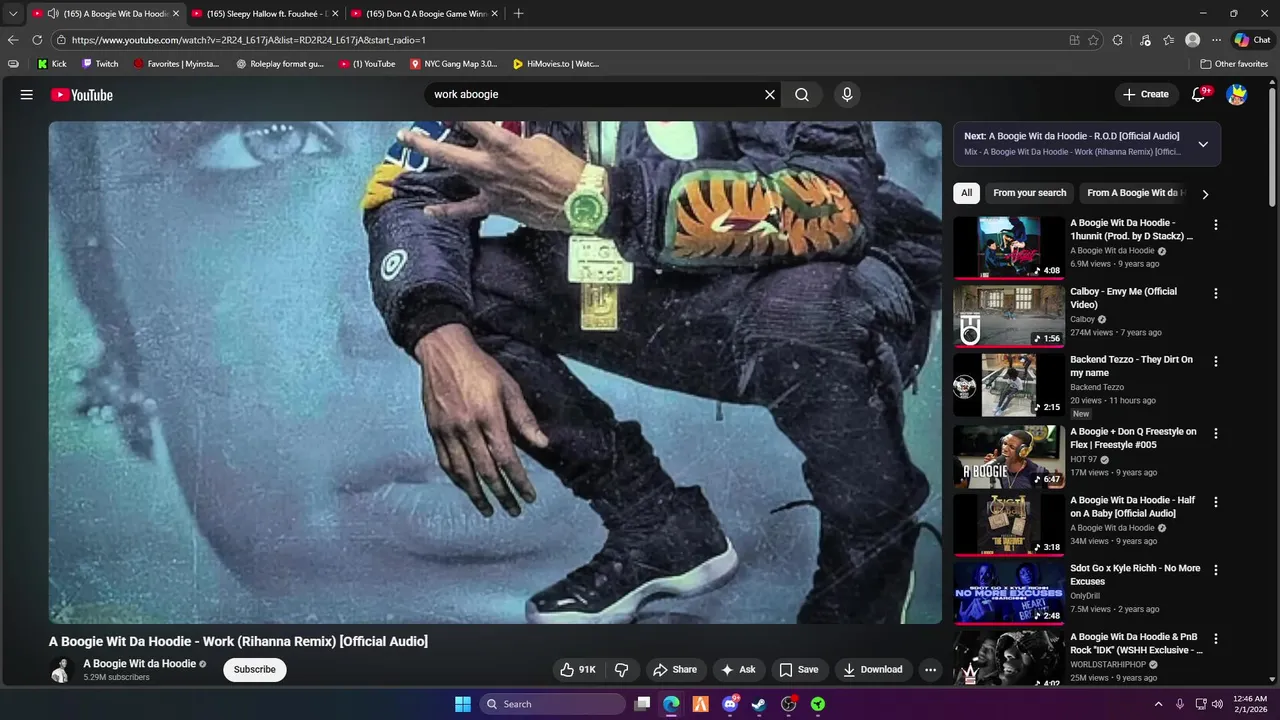The image size is (1280, 720).
Task: Click the Create button
Action: pyautogui.click(x=1146, y=95)
